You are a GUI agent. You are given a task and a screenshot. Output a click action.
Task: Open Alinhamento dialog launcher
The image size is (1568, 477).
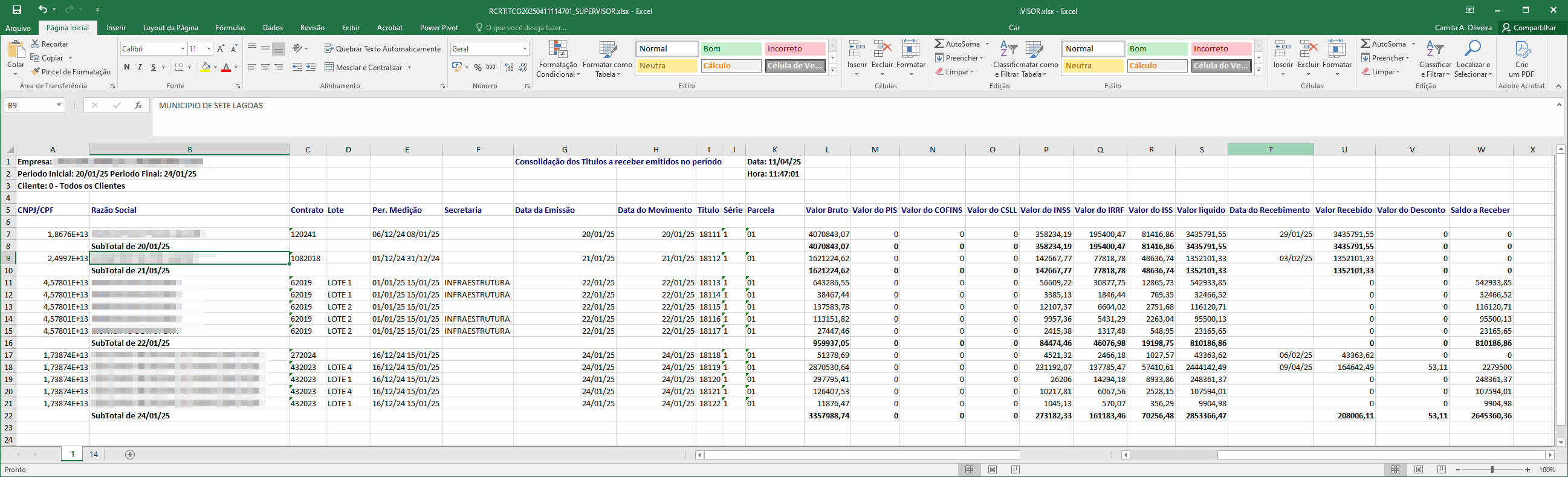[x=442, y=86]
